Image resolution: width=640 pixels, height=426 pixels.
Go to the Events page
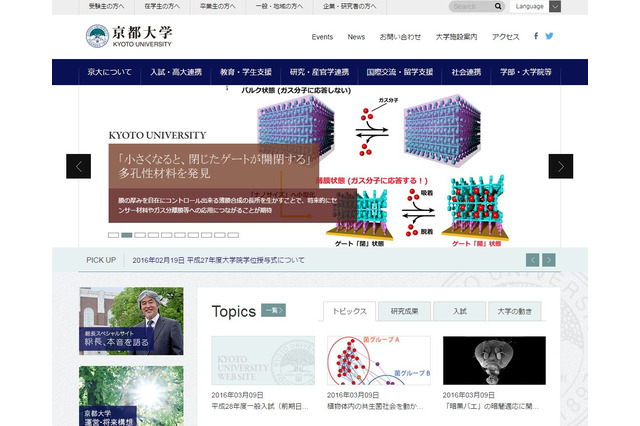pyautogui.click(x=322, y=37)
